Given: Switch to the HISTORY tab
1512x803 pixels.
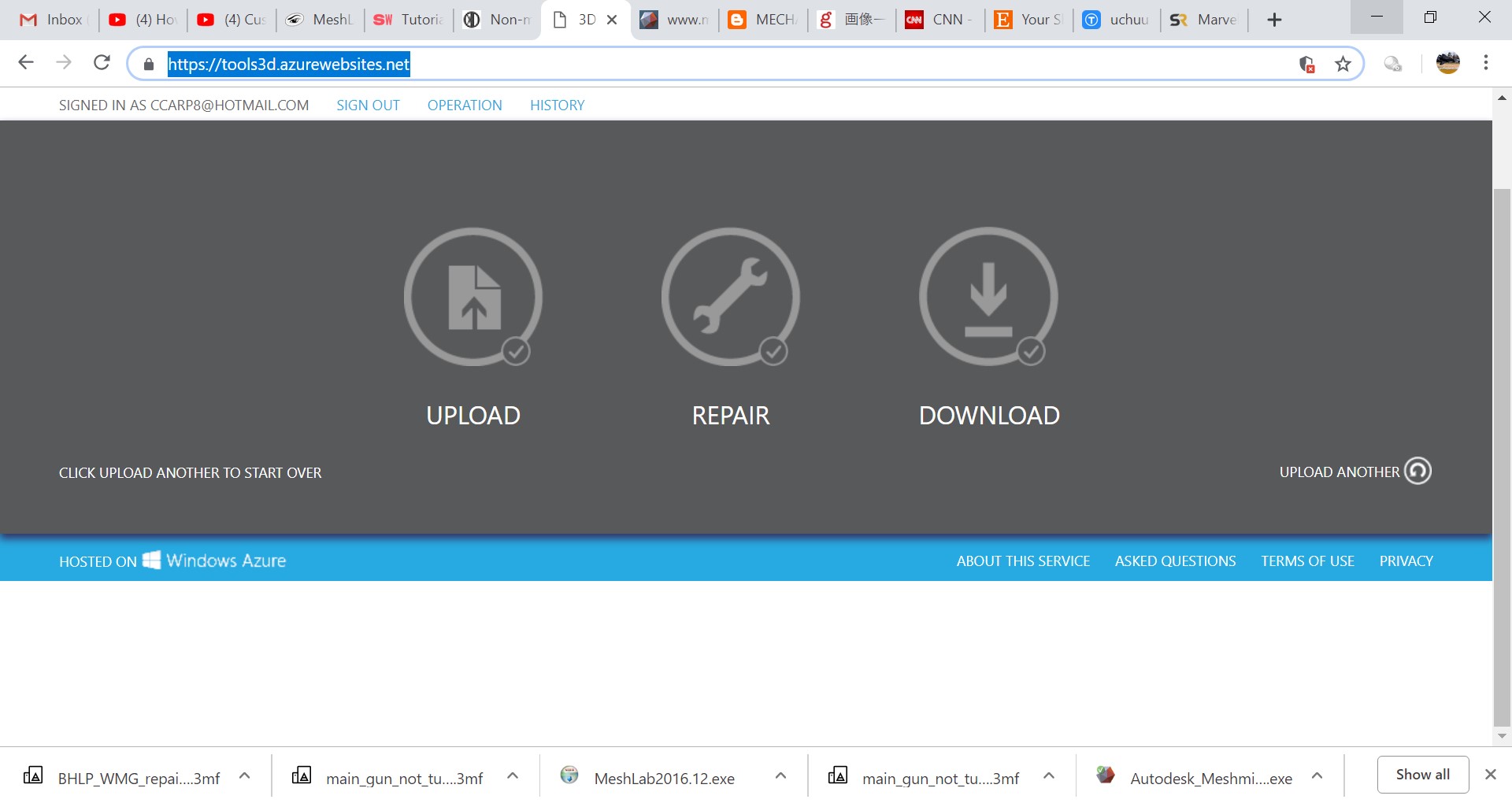Looking at the screenshot, I should (558, 105).
